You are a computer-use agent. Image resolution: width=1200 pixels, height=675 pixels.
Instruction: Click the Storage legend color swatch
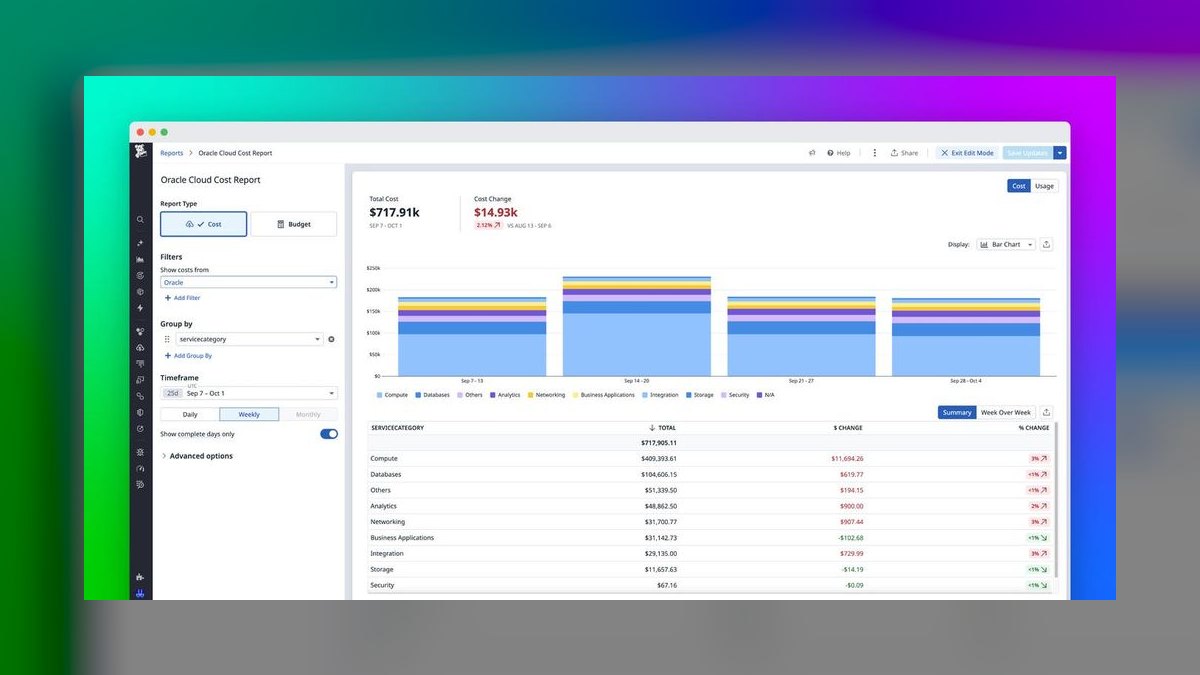click(x=688, y=395)
